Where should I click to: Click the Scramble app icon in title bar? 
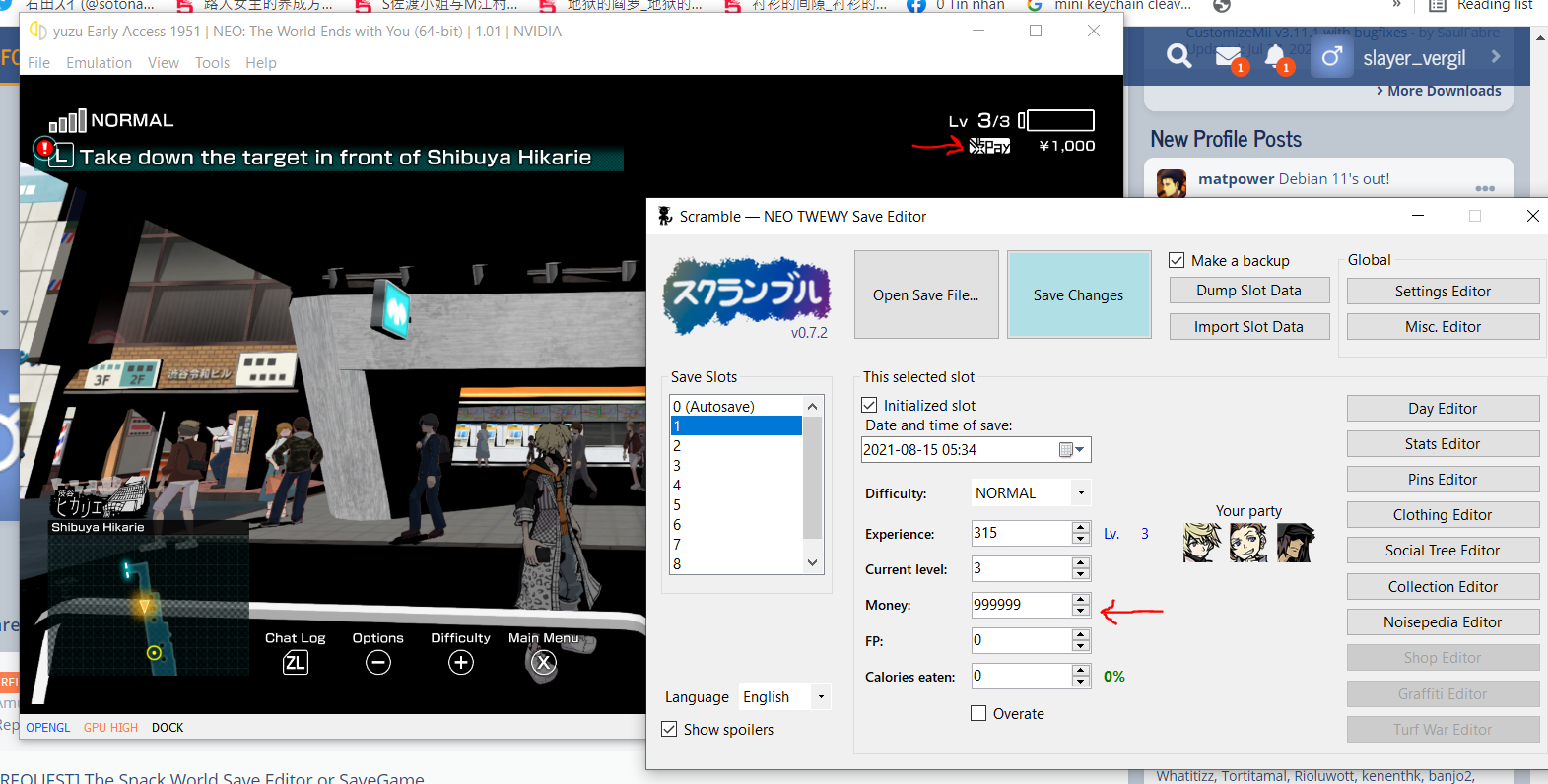pyautogui.click(x=665, y=216)
